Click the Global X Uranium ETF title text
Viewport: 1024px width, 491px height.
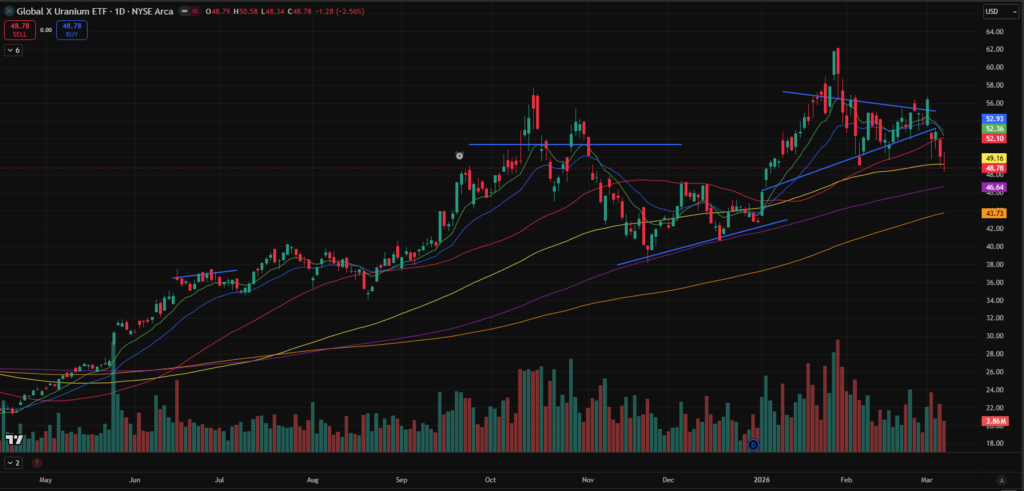click(62, 11)
